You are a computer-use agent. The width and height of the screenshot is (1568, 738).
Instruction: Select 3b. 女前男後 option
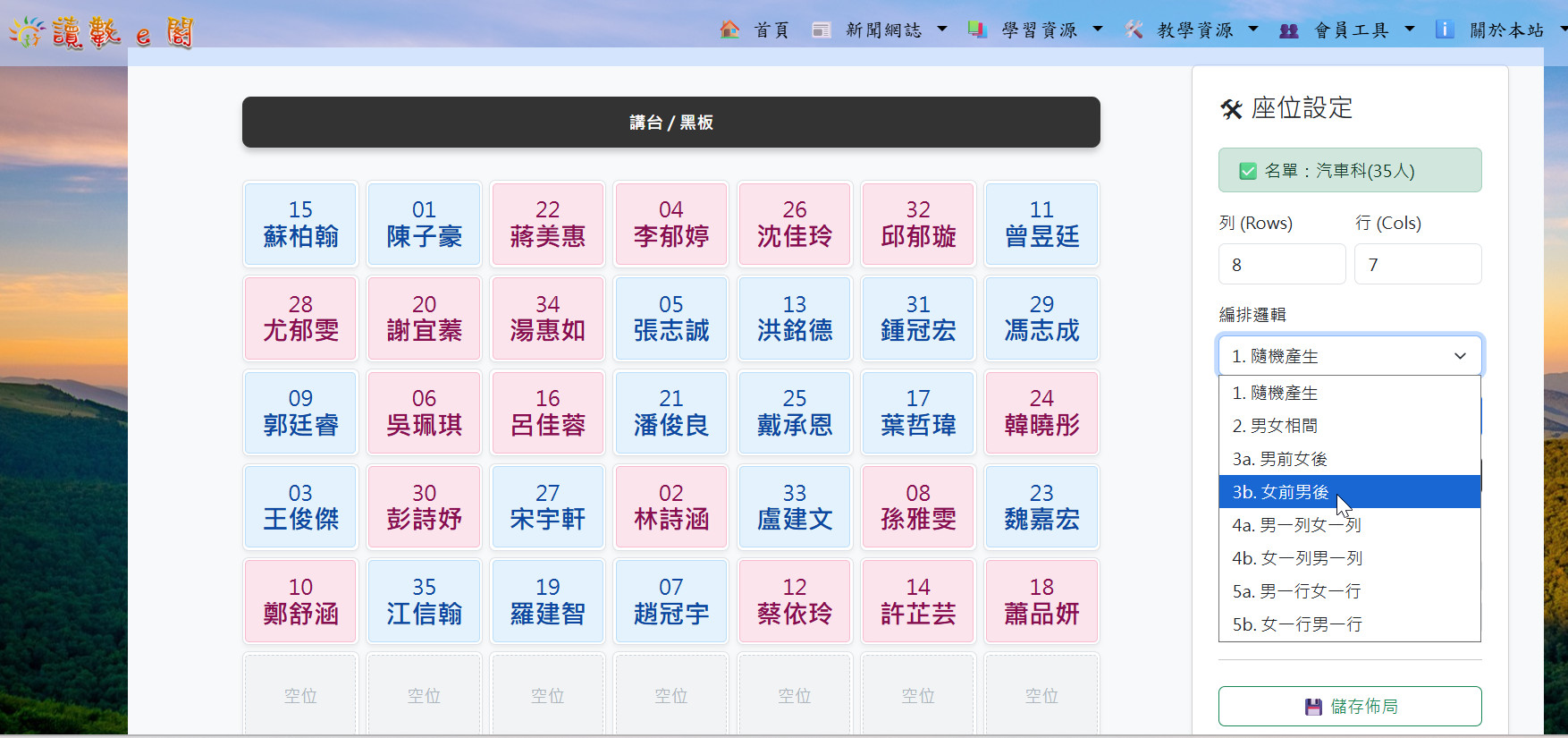(1280, 492)
